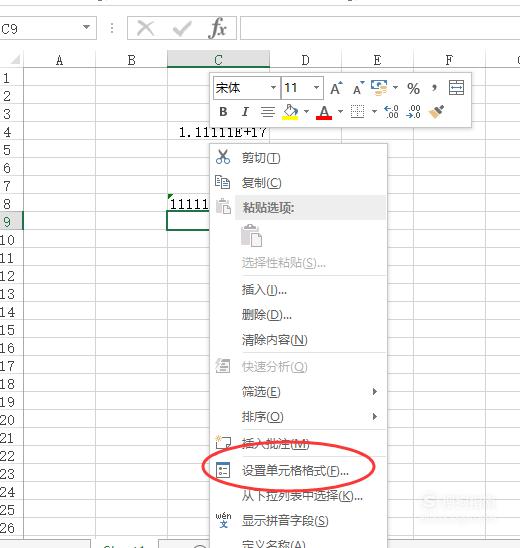
Task: Click the borders icon in mini toolbar
Action: pyautogui.click(x=358, y=112)
